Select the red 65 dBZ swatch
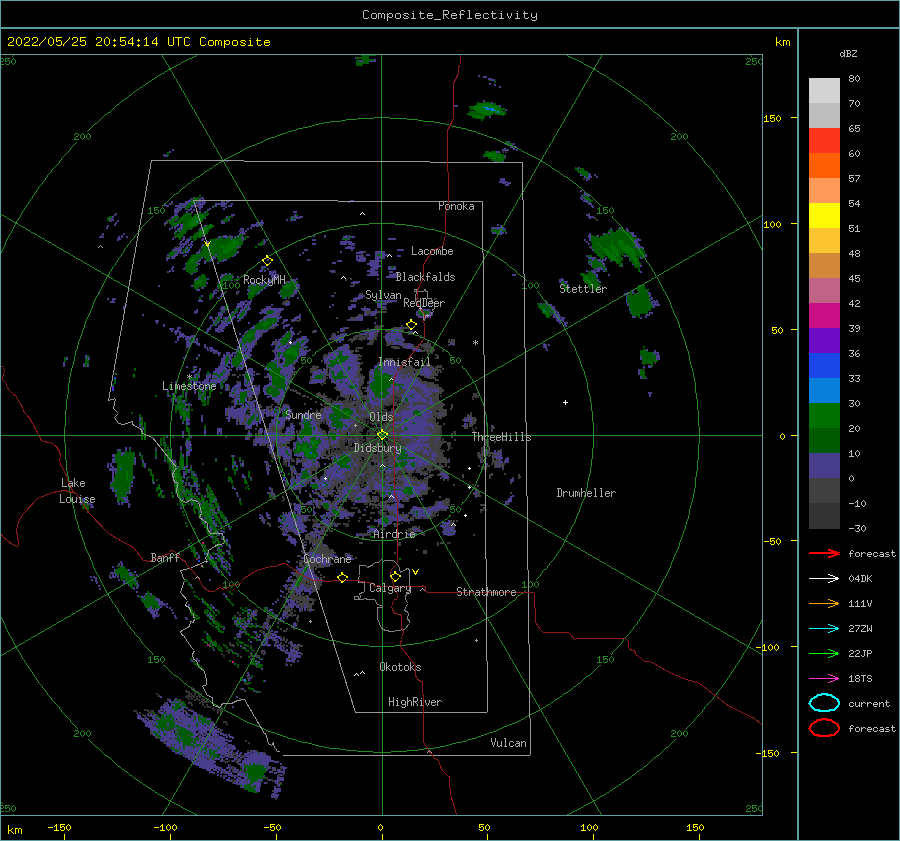This screenshot has height=841, width=900. tap(824, 141)
